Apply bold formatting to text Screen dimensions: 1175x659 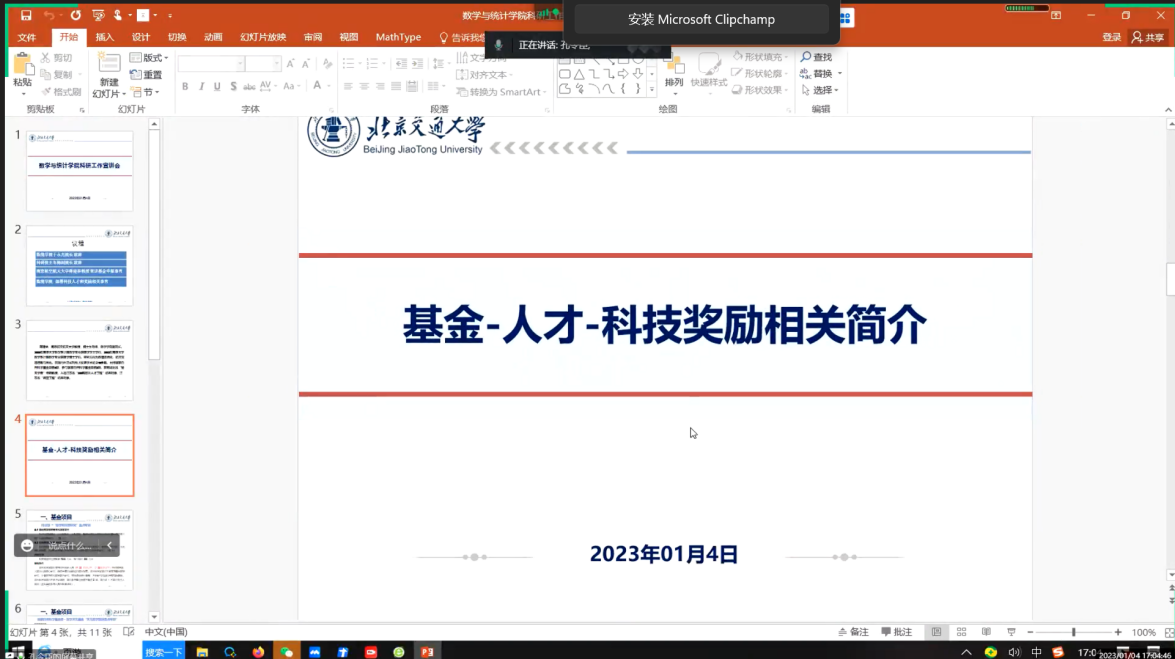[x=184, y=86]
